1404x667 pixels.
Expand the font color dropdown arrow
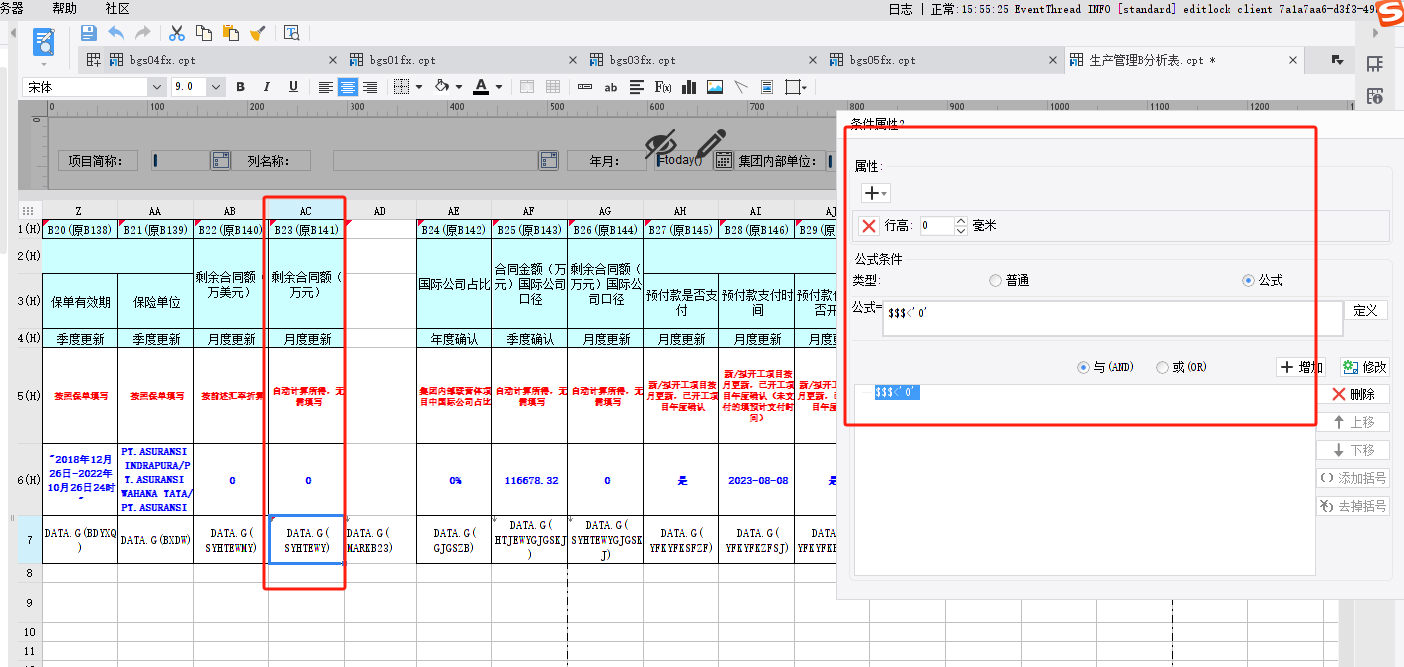498,87
